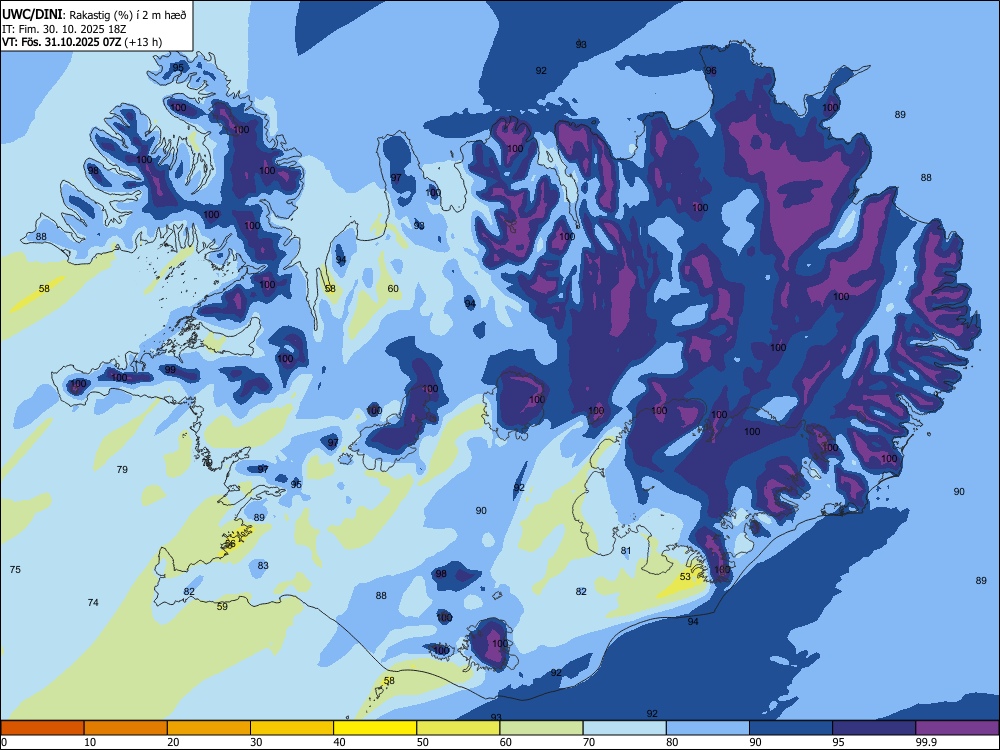Pick the amber 30–40 legend swatch
Screen dimensions: 1000x750
[x=292, y=728]
